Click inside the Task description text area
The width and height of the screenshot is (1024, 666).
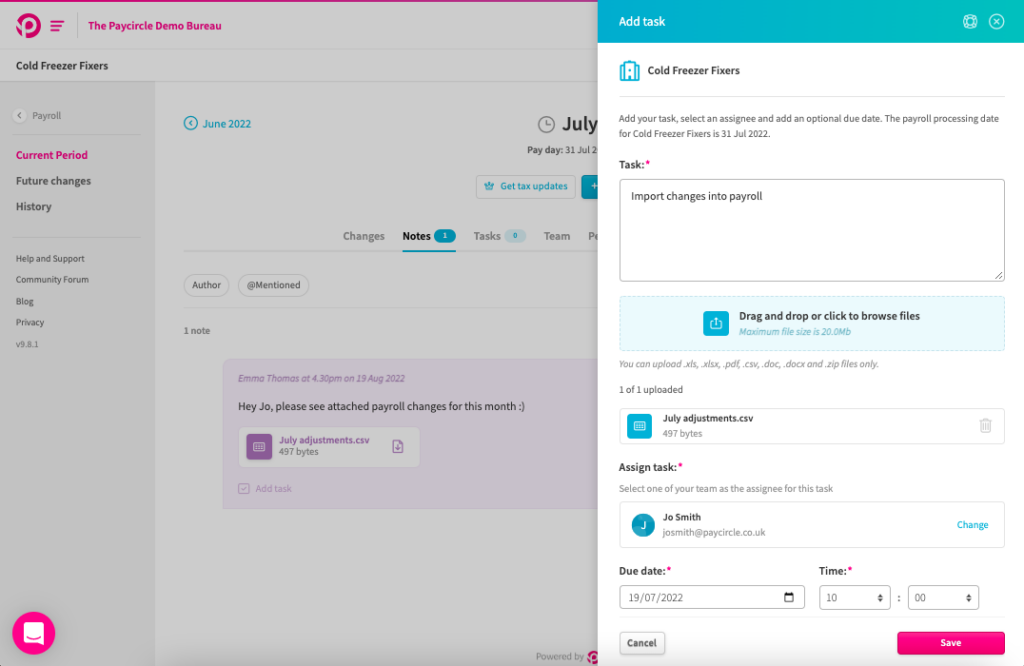(x=811, y=230)
